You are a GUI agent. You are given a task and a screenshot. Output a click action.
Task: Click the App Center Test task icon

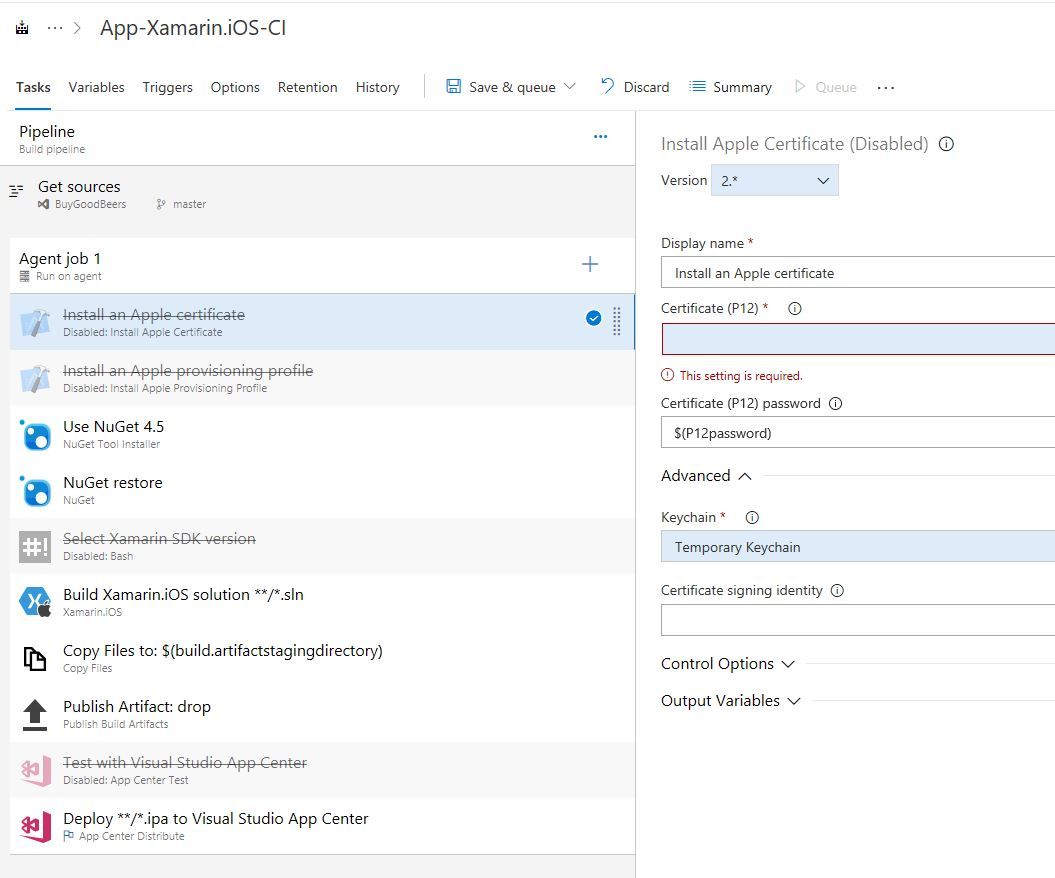tap(35, 770)
